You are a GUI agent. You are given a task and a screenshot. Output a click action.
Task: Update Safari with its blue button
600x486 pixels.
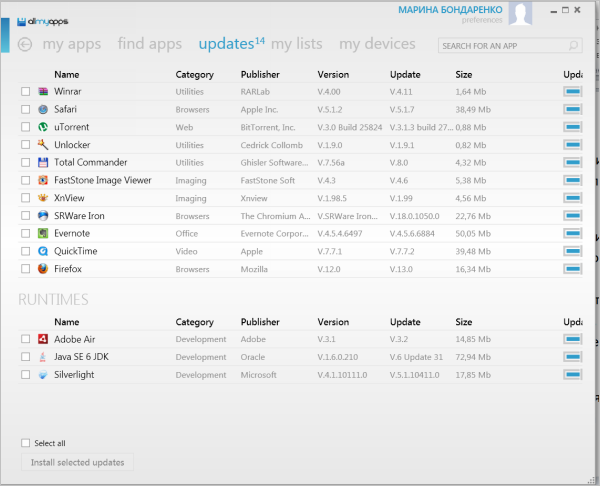click(573, 109)
